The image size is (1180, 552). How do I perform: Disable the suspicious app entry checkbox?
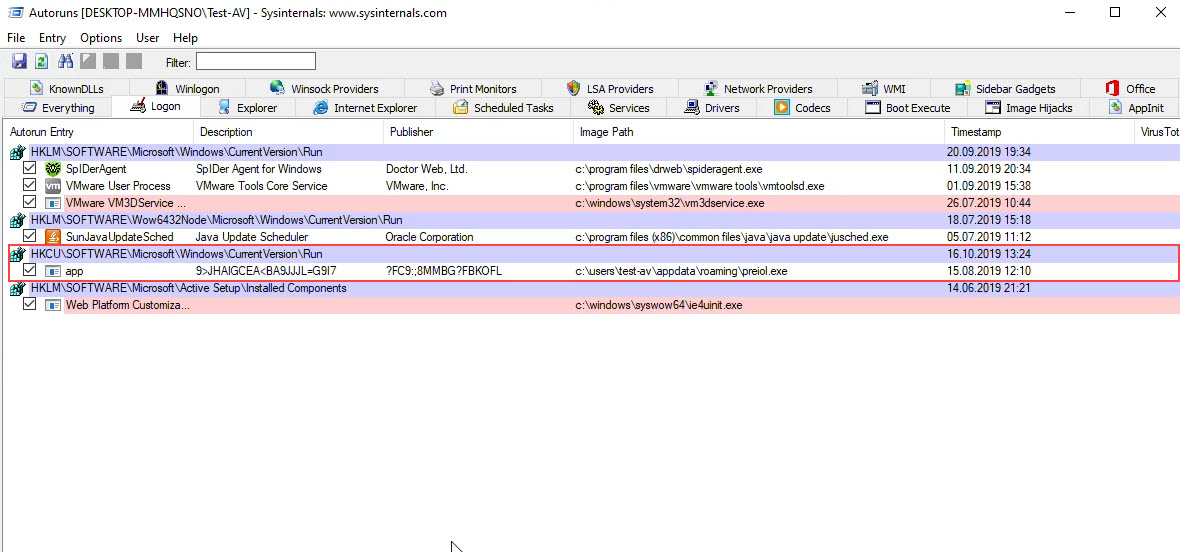tap(30, 271)
